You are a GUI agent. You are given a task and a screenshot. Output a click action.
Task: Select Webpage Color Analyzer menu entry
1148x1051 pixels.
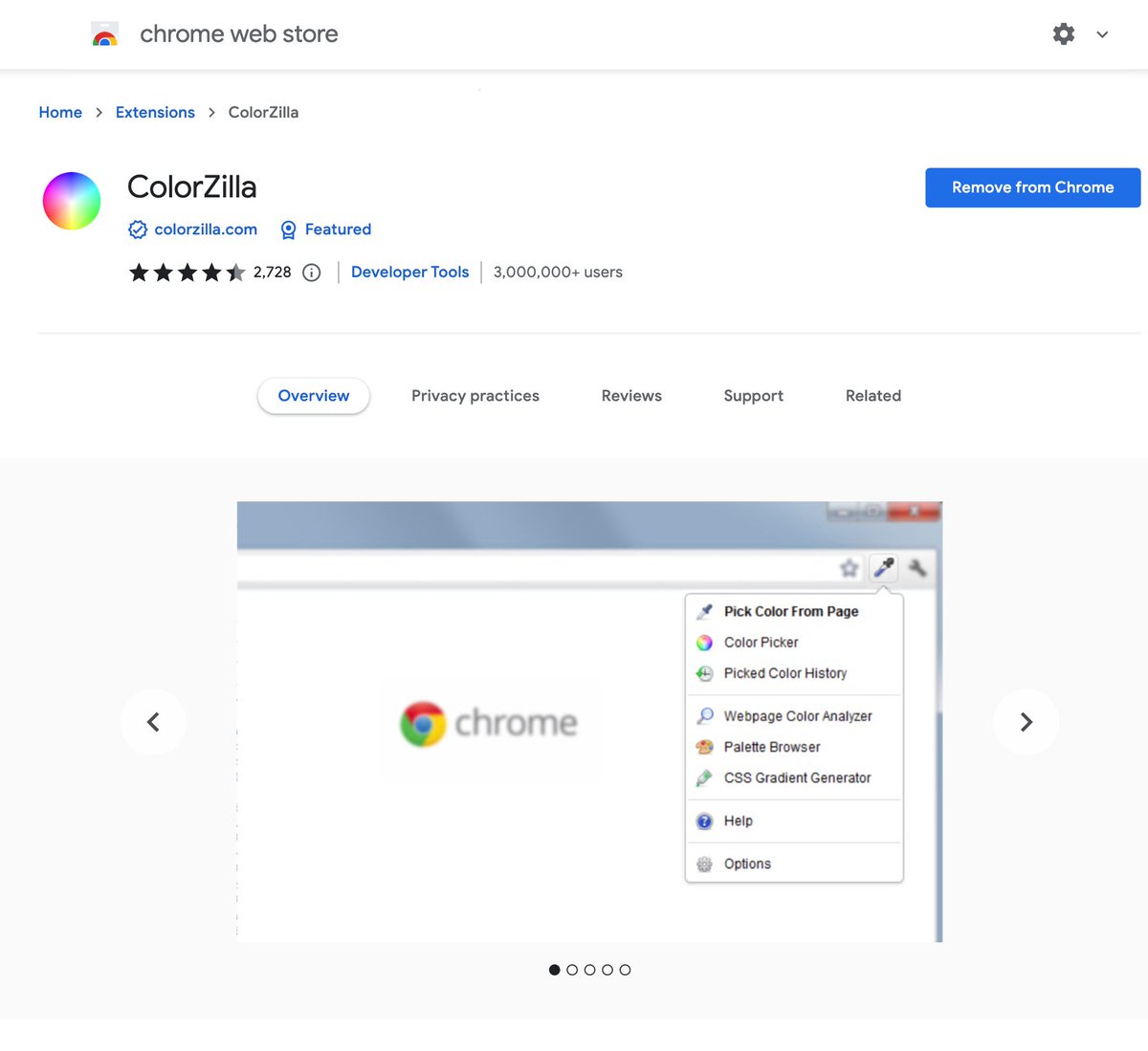(794, 716)
